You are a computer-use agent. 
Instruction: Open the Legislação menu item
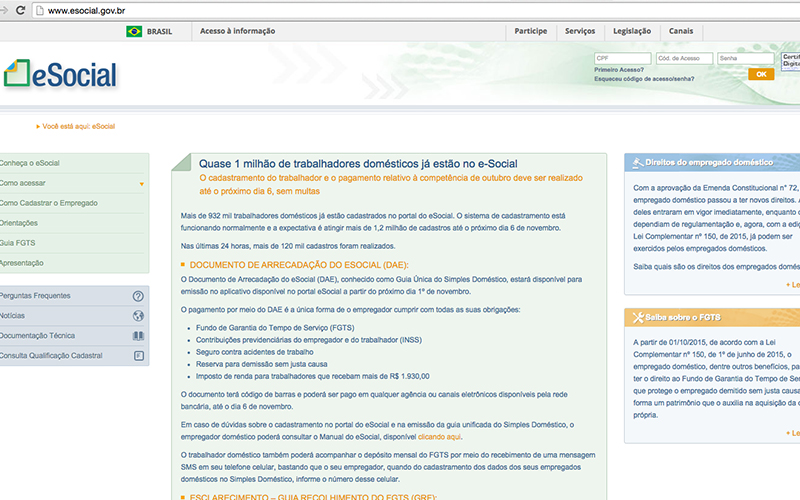click(x=632, y=31)
